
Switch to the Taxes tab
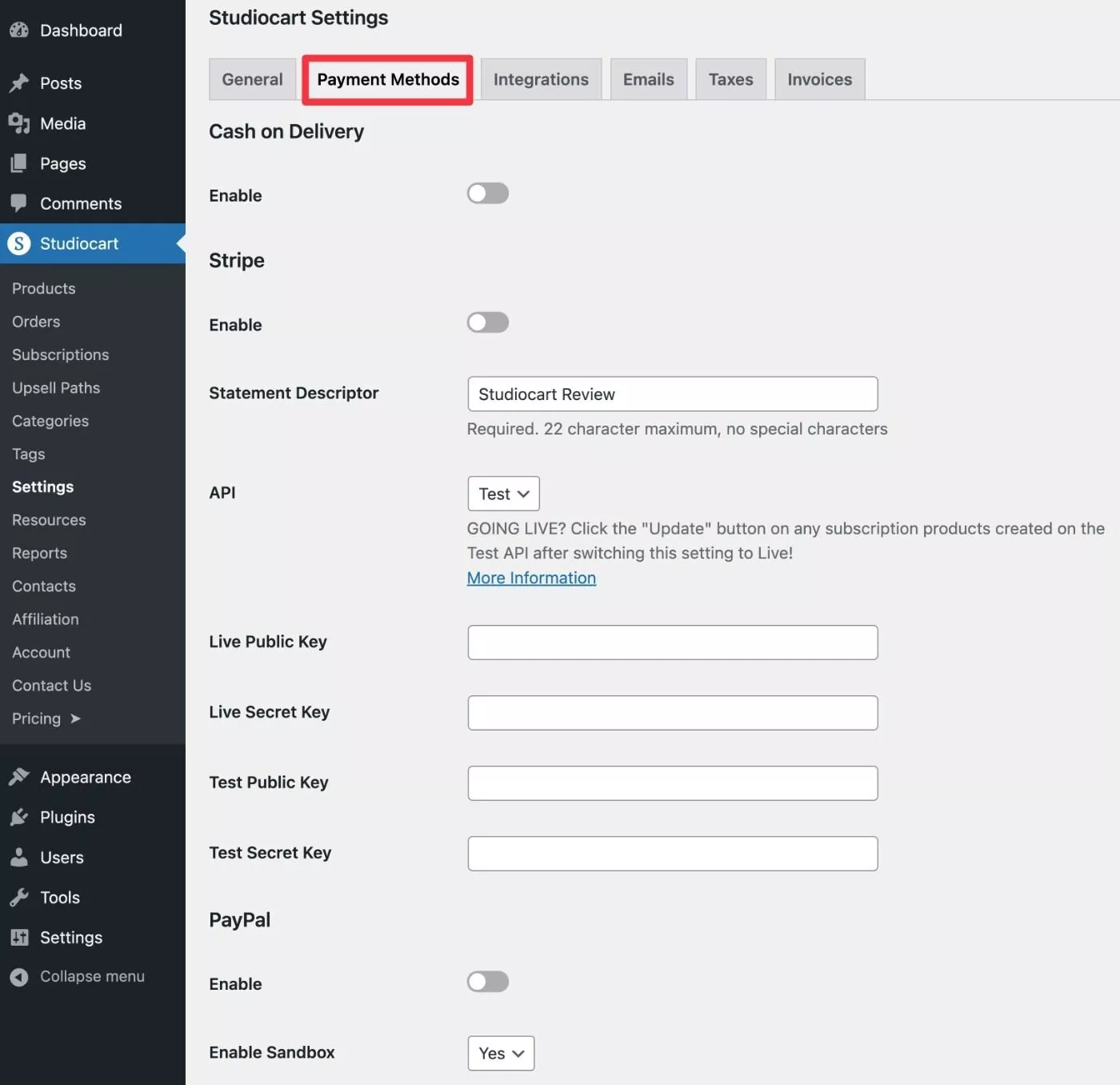pyautogui.click(x=731, y=79)
